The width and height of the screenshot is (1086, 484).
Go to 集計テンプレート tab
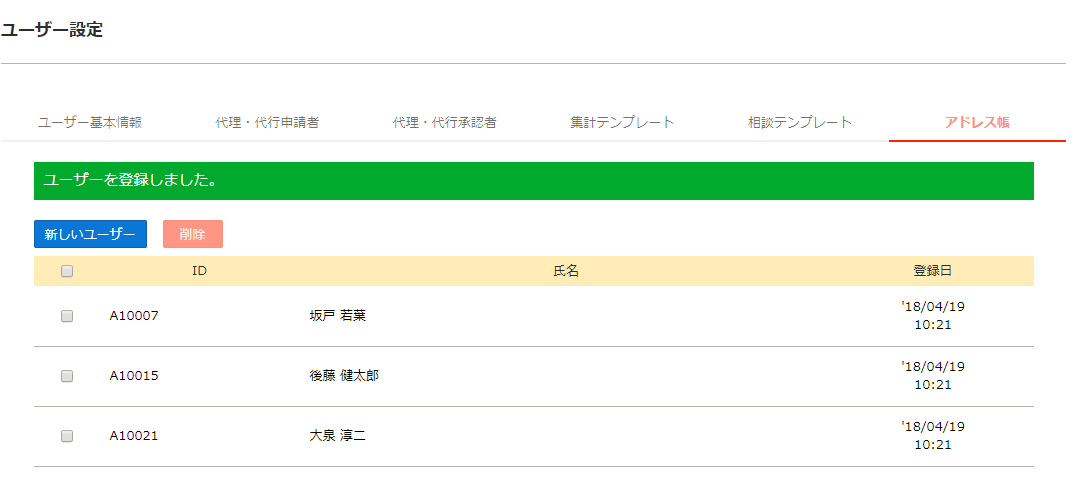[x=622, y=123]
